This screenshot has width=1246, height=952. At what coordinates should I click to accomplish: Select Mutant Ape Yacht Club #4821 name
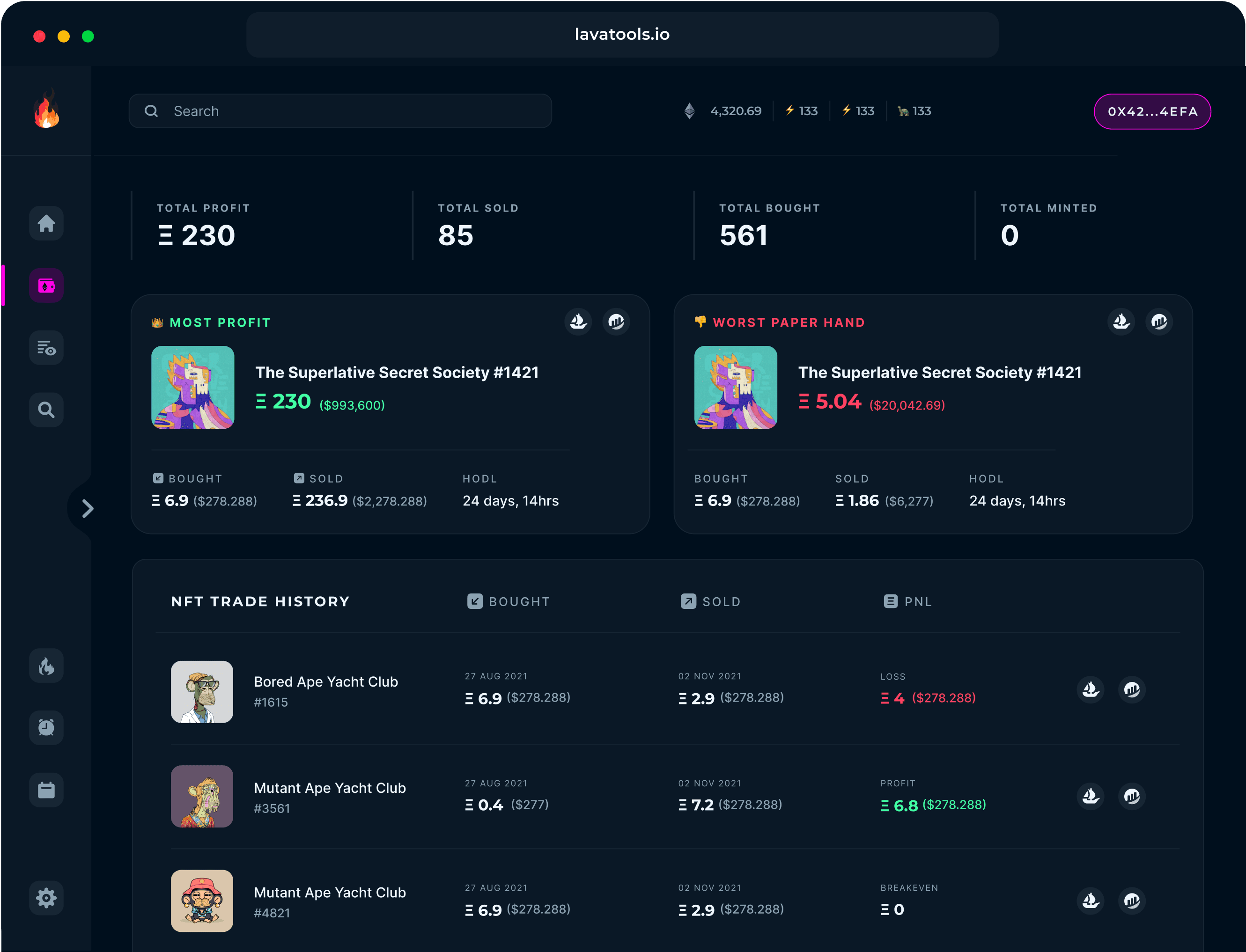coord(330,893)
